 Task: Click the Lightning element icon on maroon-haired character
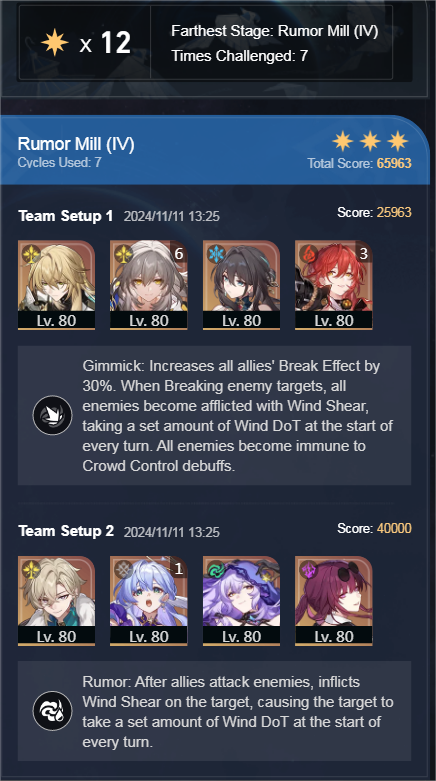[308, 569]
